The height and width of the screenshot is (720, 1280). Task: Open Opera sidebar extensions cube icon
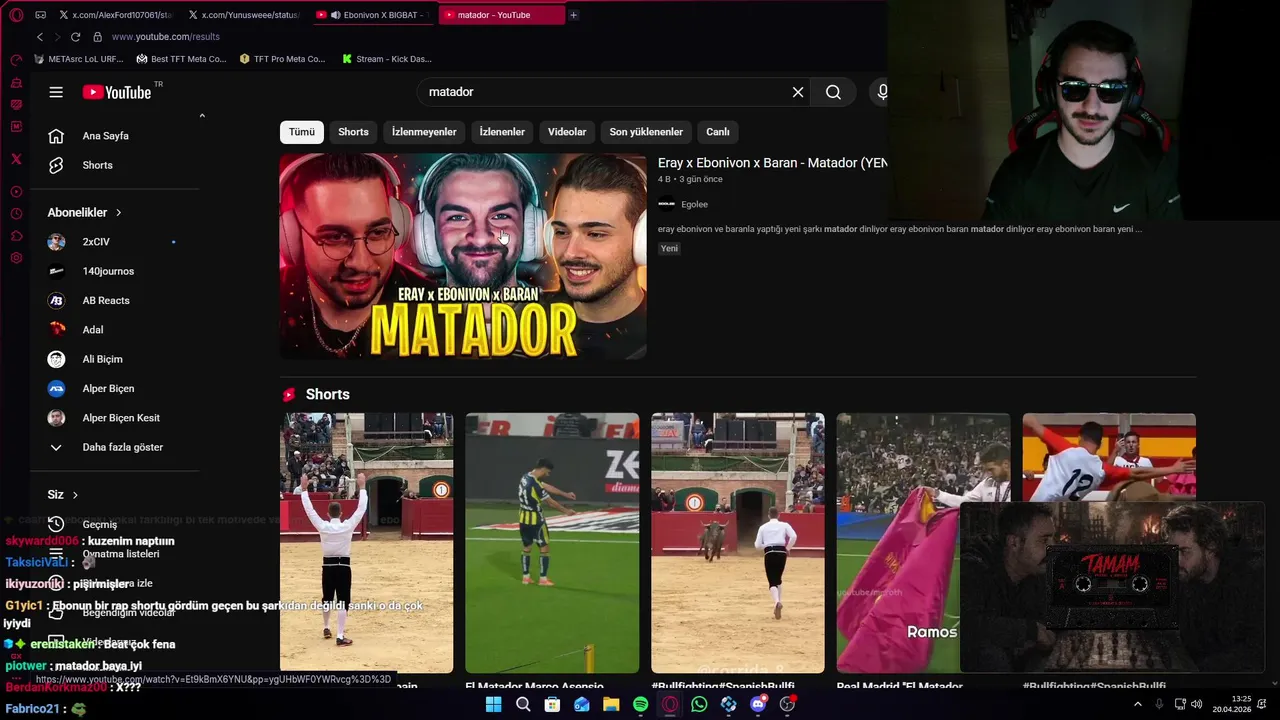point(16,236)
